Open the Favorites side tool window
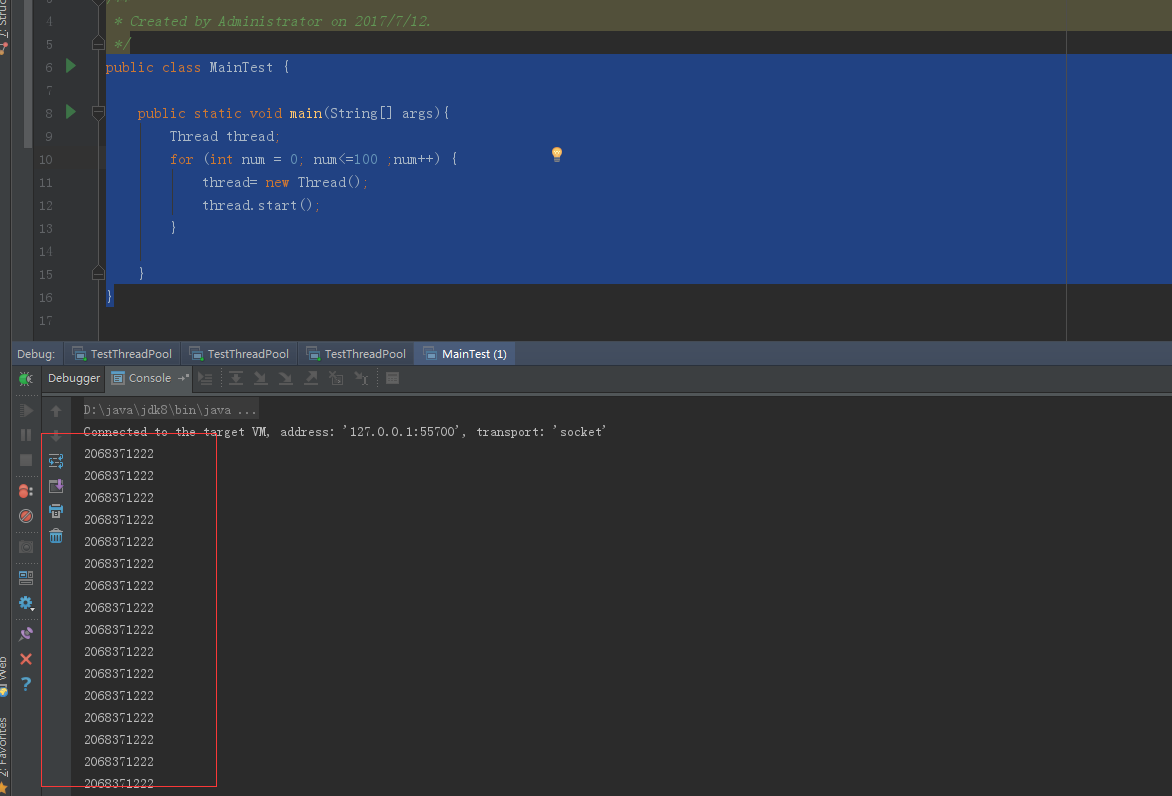 4,755
